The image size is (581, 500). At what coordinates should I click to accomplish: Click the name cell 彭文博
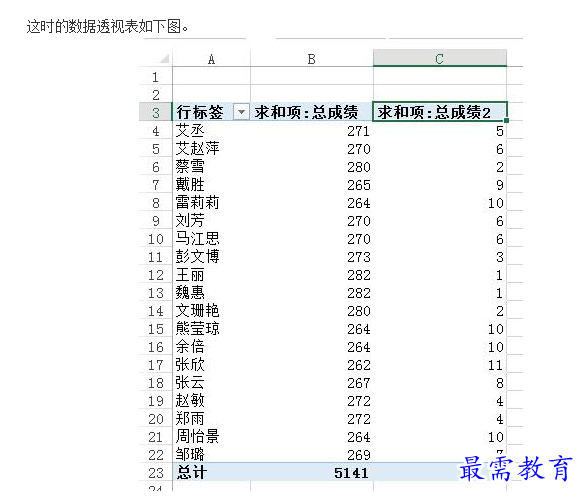click(197, 256)
